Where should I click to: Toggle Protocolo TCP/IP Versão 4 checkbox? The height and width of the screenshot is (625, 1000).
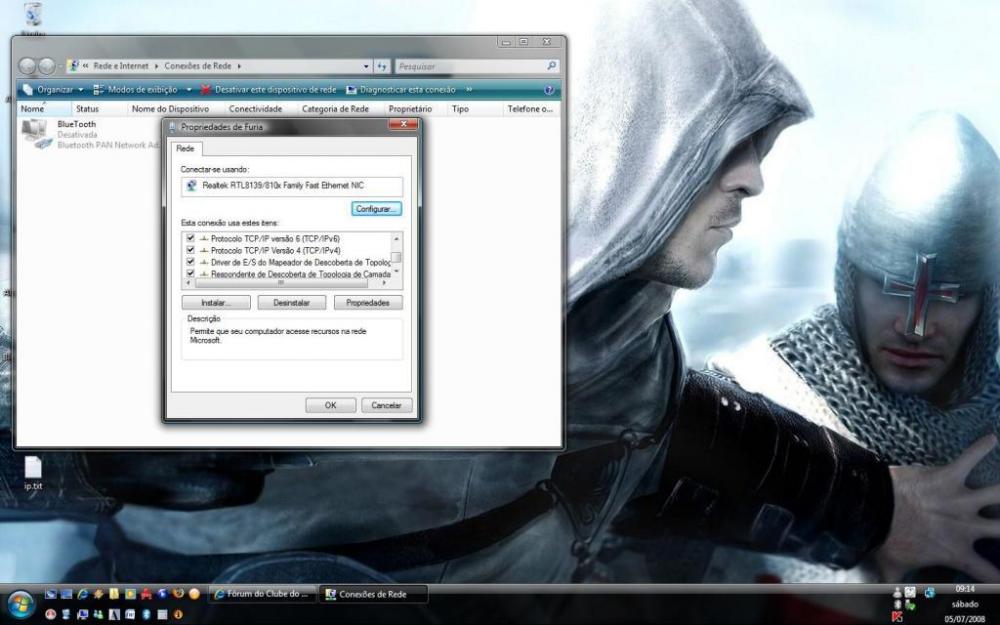coord(190,250)
